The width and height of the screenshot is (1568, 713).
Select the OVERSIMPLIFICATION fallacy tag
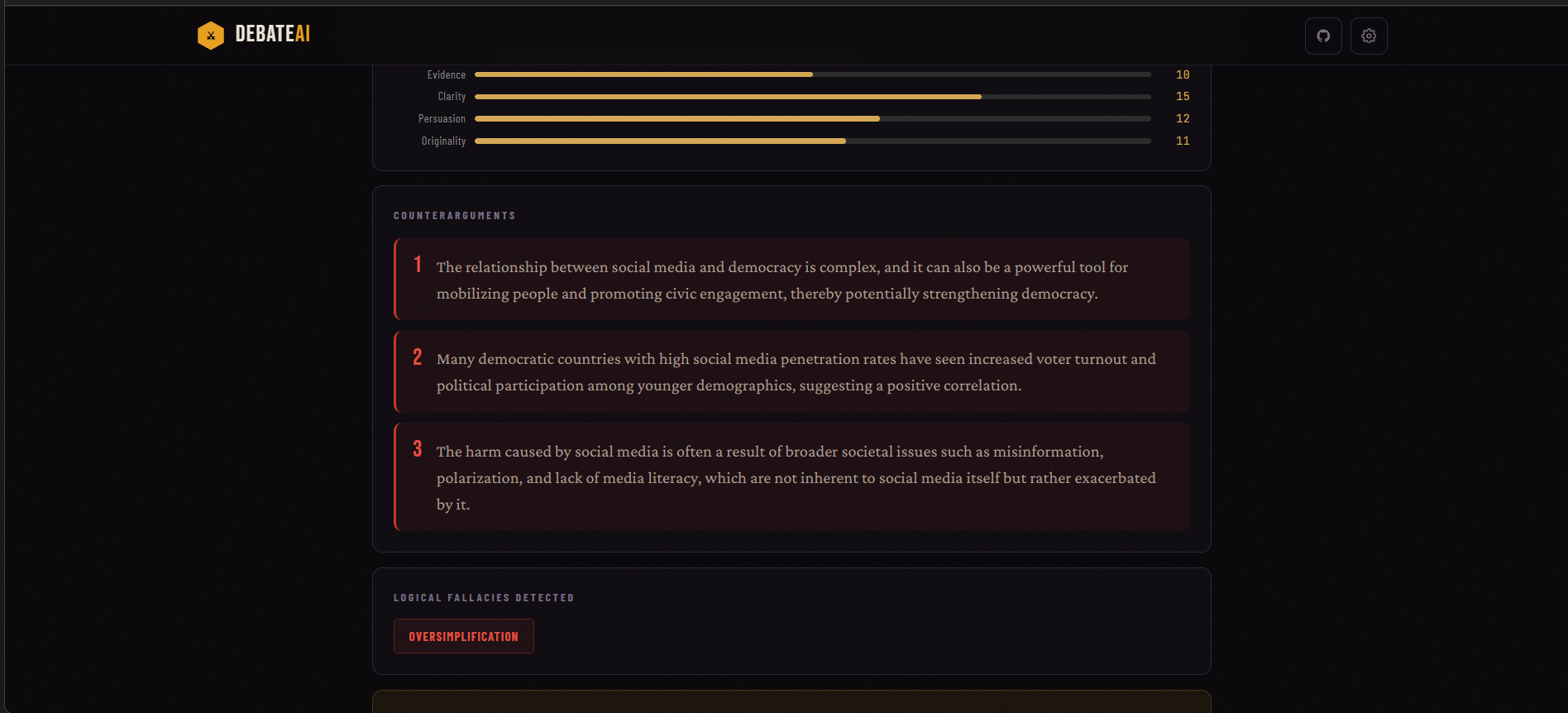[x=464, y=636]
